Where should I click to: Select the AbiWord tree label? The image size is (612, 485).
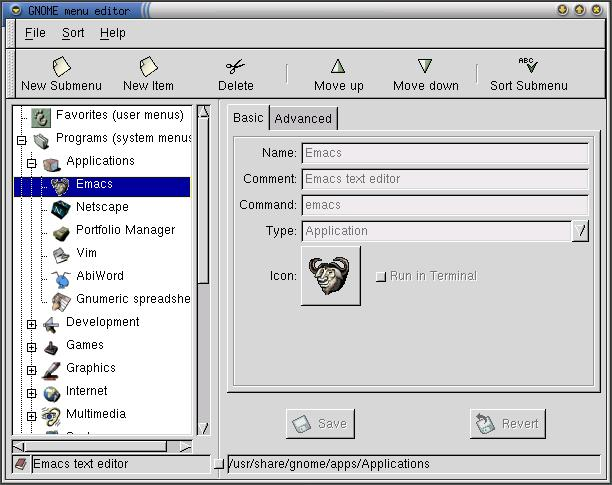(x=100, y=276)
